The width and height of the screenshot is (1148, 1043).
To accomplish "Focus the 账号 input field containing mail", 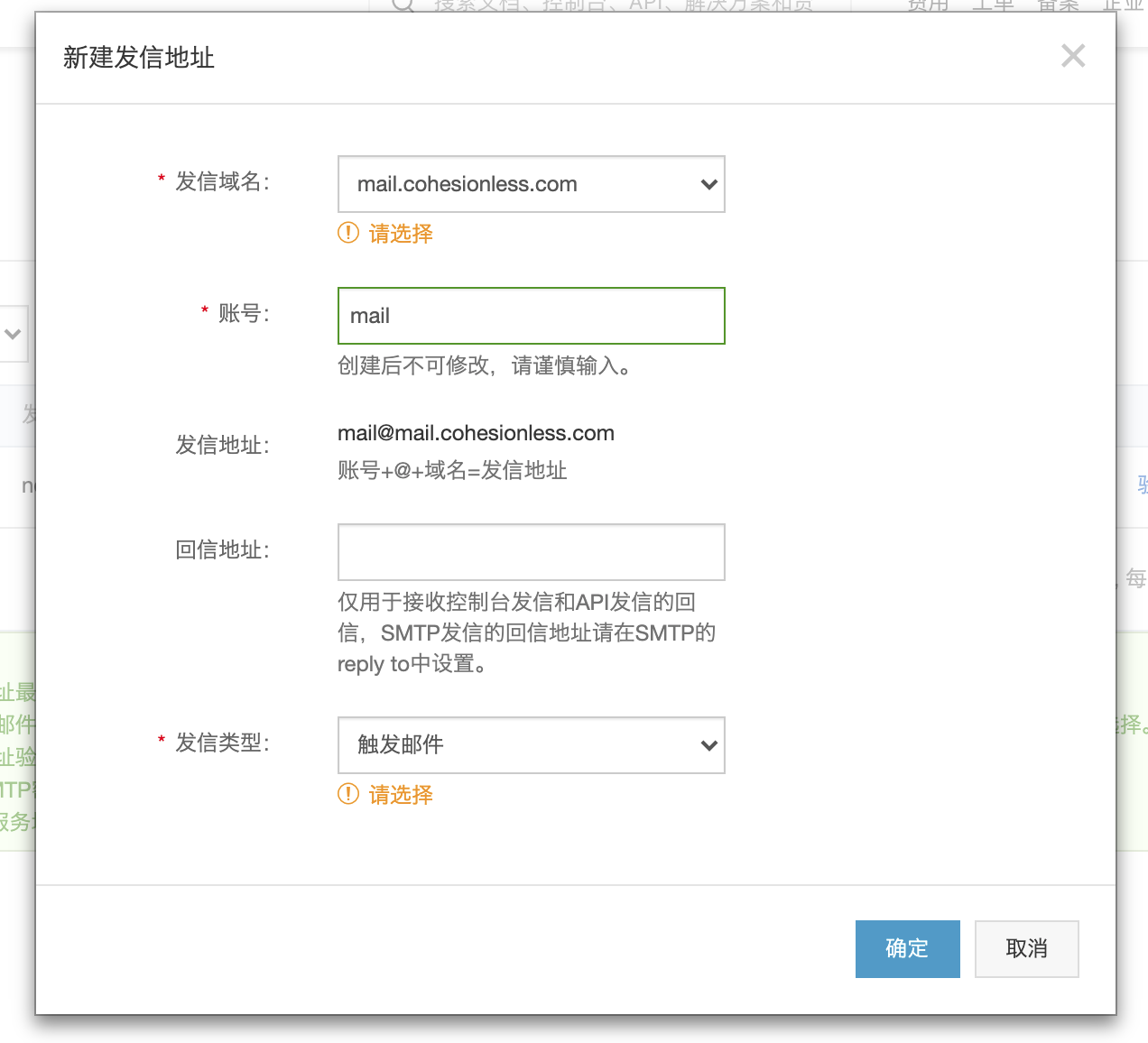I will (x=531, y=316).
